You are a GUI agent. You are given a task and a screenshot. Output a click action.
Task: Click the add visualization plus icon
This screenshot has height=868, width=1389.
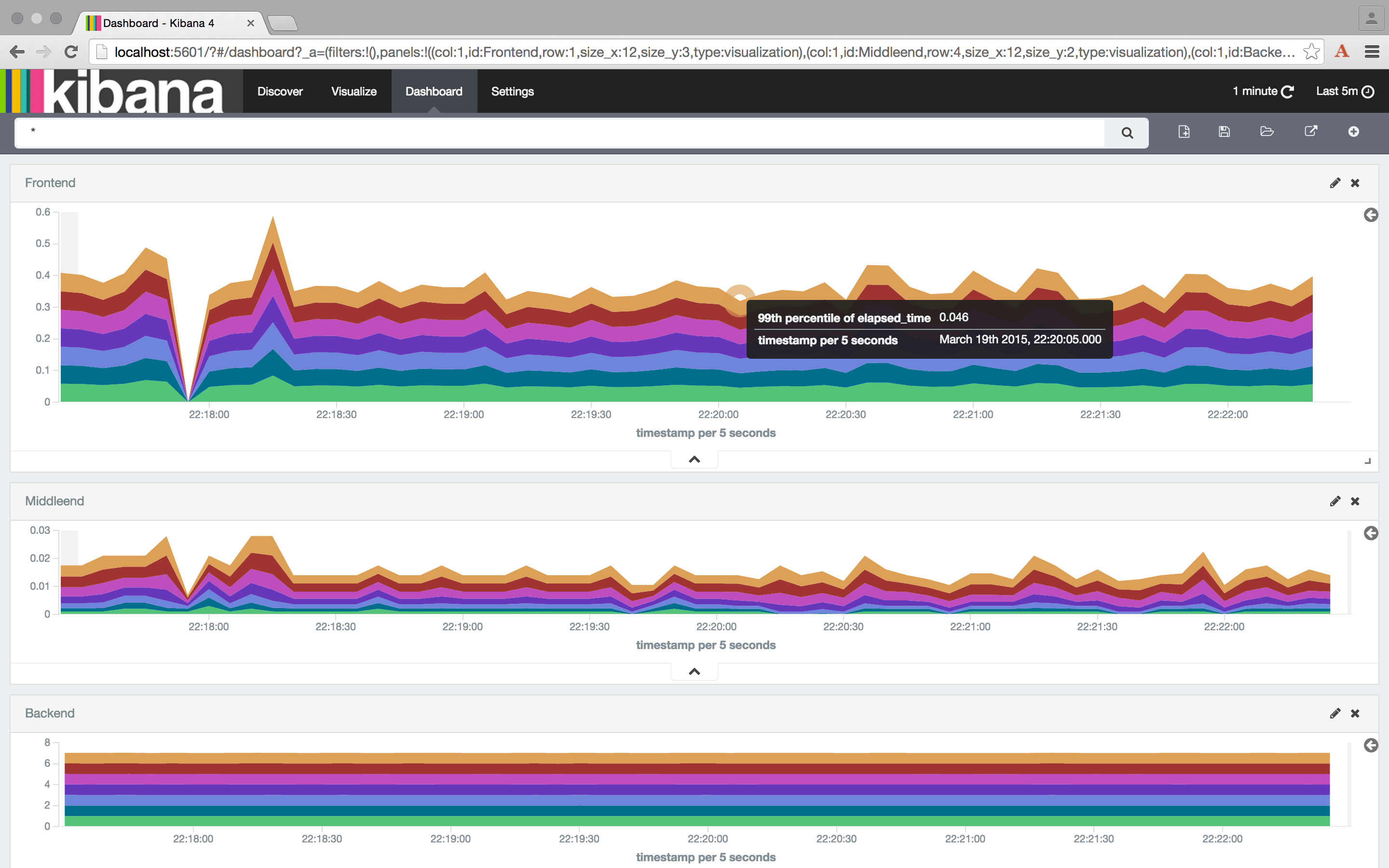1353,132
